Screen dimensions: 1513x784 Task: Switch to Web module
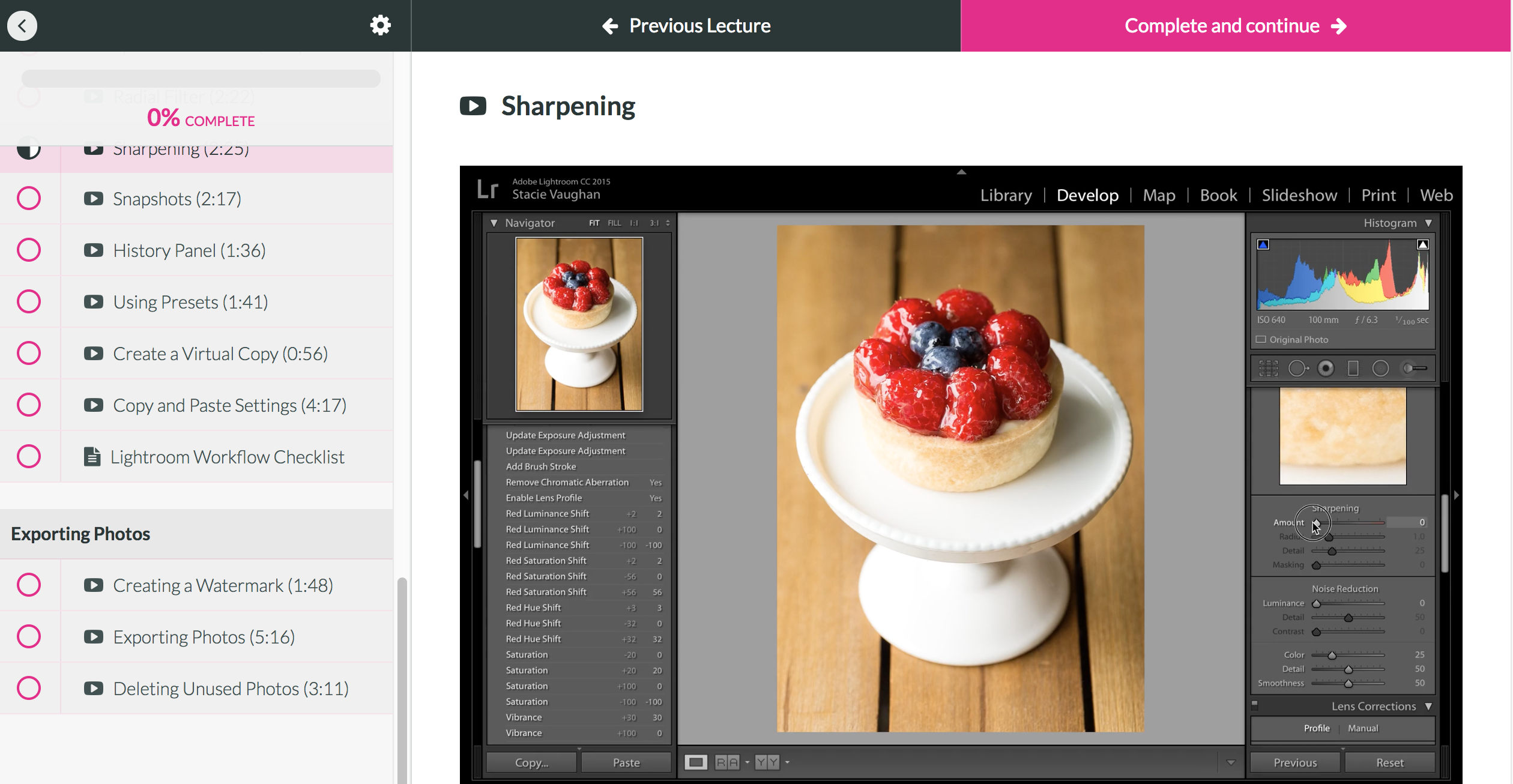pos(1436,195)
